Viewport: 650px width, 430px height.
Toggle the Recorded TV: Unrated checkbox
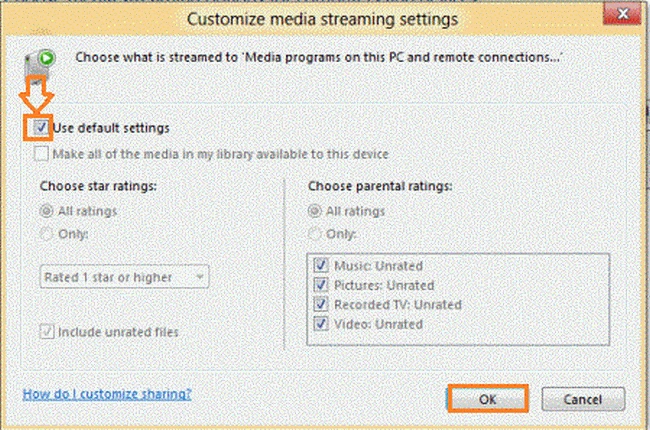tap(320, 304)
